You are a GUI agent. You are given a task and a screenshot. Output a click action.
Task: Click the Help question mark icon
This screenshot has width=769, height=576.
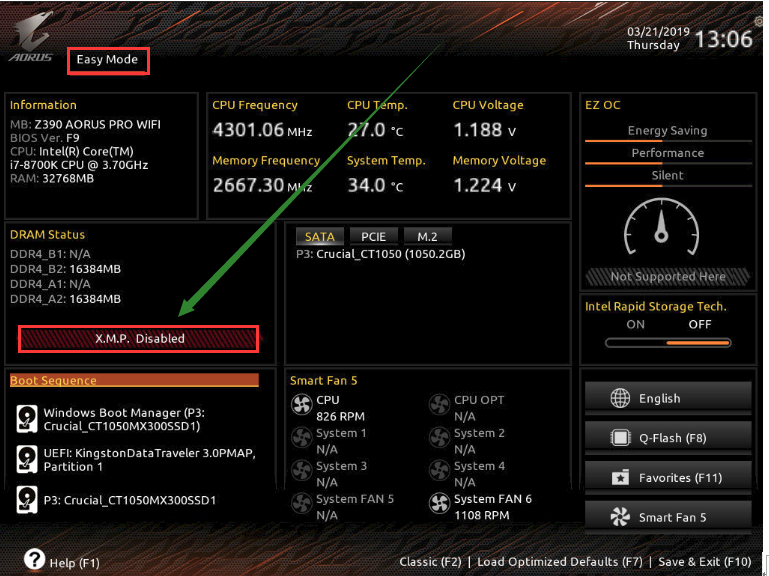[x=34, y=559]
